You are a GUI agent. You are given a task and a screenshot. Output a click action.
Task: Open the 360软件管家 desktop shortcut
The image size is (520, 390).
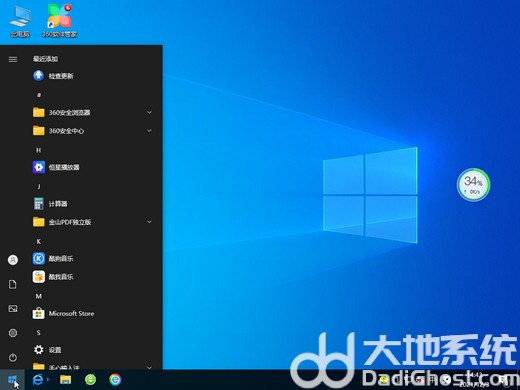tap(59, 21)
